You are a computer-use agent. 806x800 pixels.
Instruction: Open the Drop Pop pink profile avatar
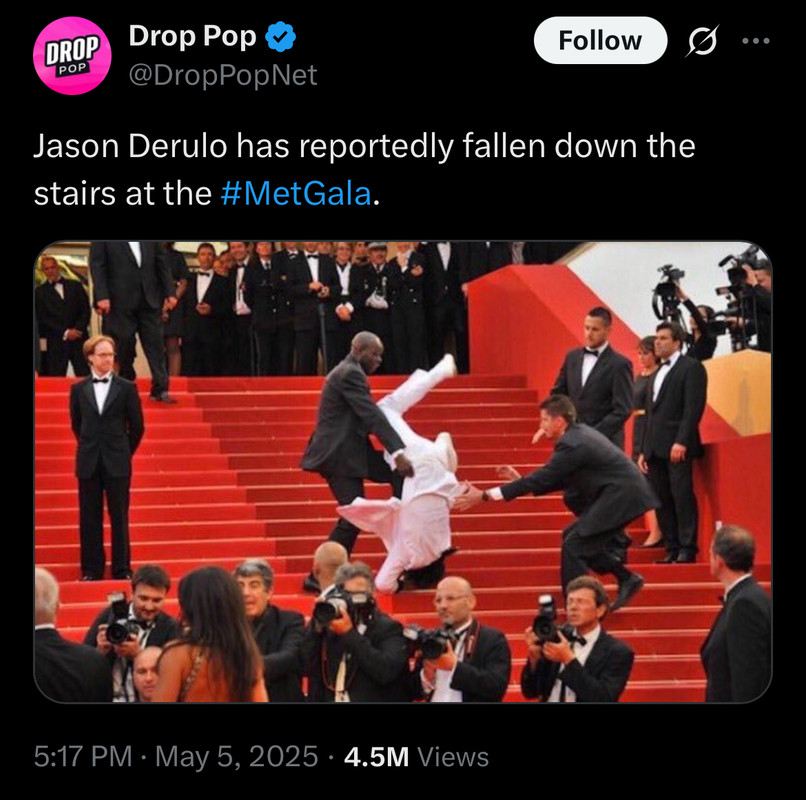coord(72,56)
